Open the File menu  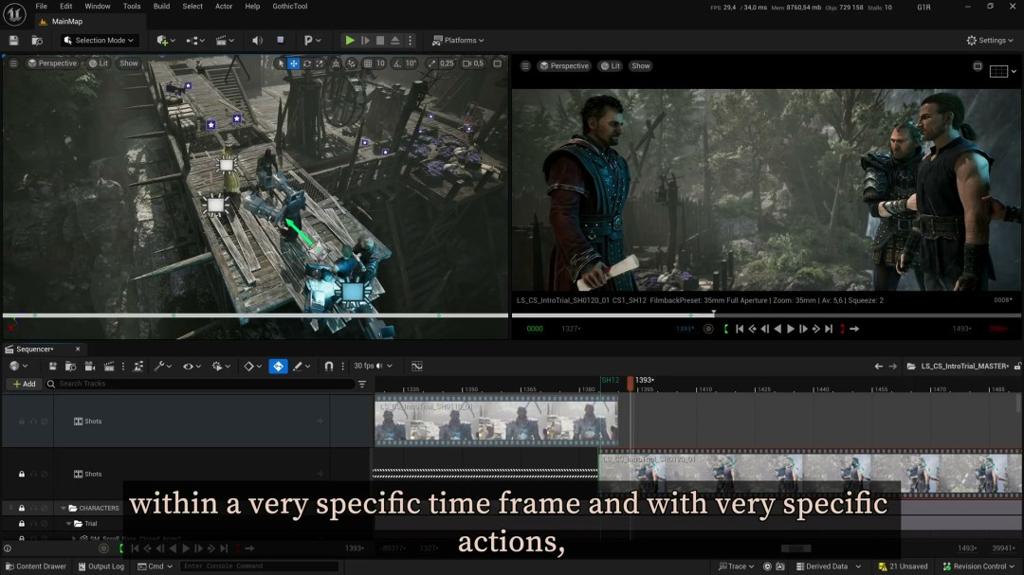click(41, 6)
